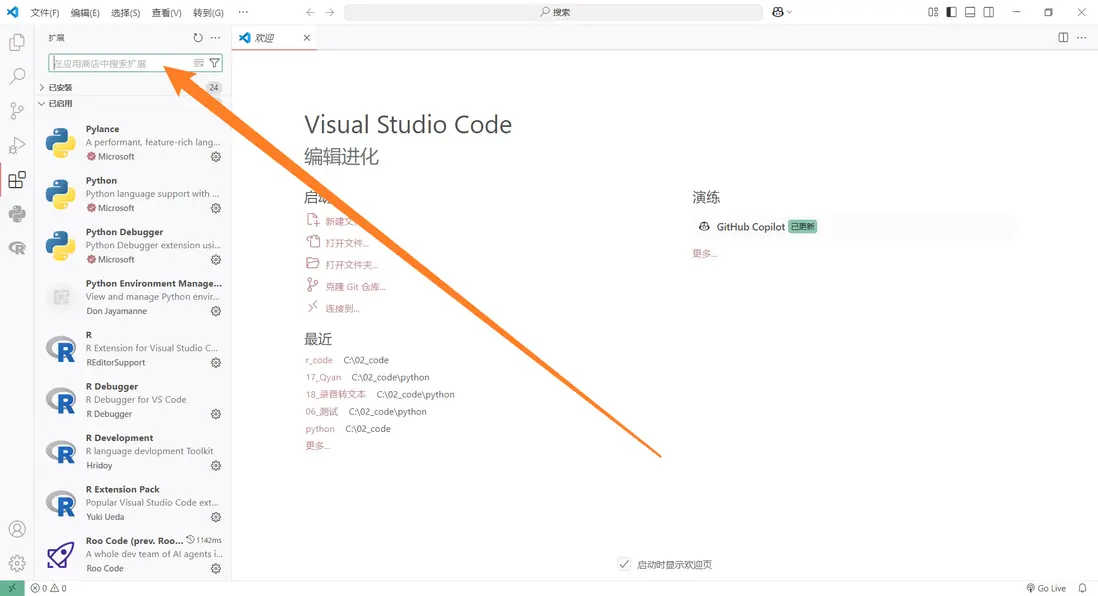Open the customize layout icon
This screenshot has width=1098, height=596.
tap(933, 12)
